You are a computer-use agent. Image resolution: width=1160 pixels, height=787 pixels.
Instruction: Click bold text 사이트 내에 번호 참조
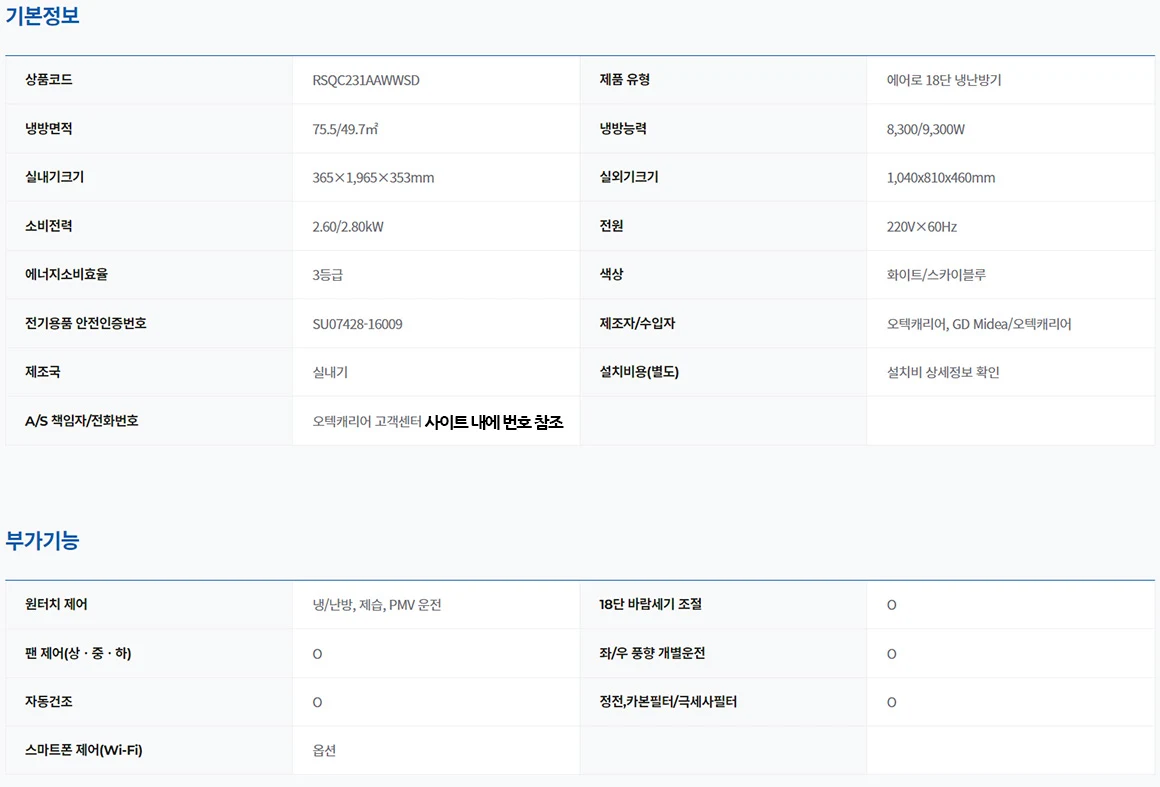click(494, 422)
